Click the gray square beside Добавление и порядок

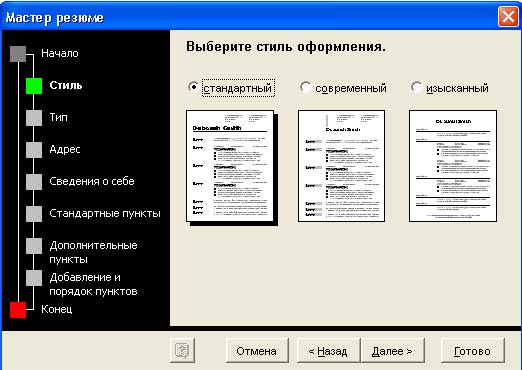click(34, 278)
